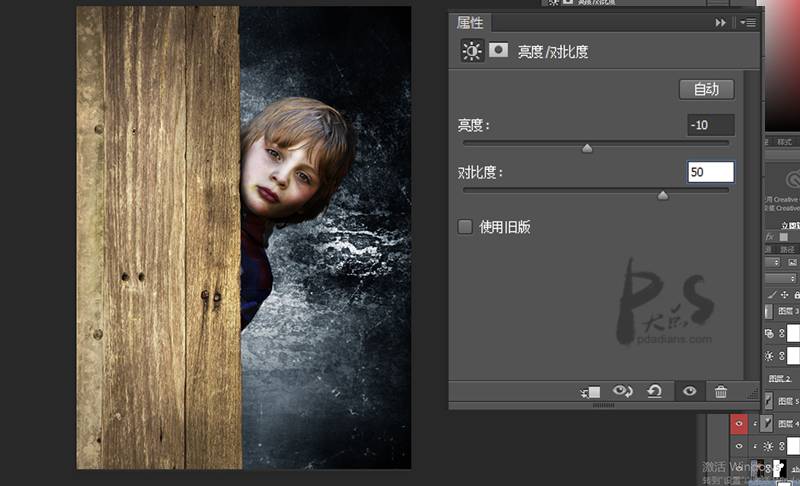Enable the 使用旧版 checkbox

click(x=465, y=226)
